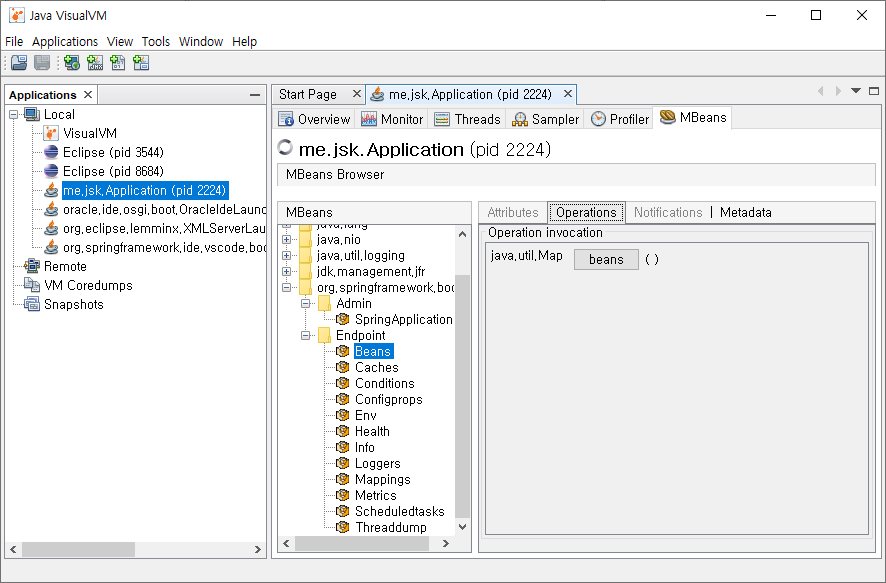The width and height of the screenshot is (886, 583).
Task: Click the org.eclipse.lemminx Java icon
Action: 51,228
